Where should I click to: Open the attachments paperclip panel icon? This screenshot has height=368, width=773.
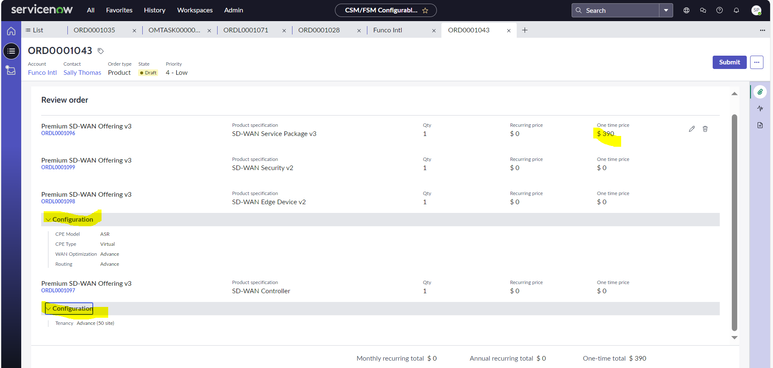[x=760, y=92]
